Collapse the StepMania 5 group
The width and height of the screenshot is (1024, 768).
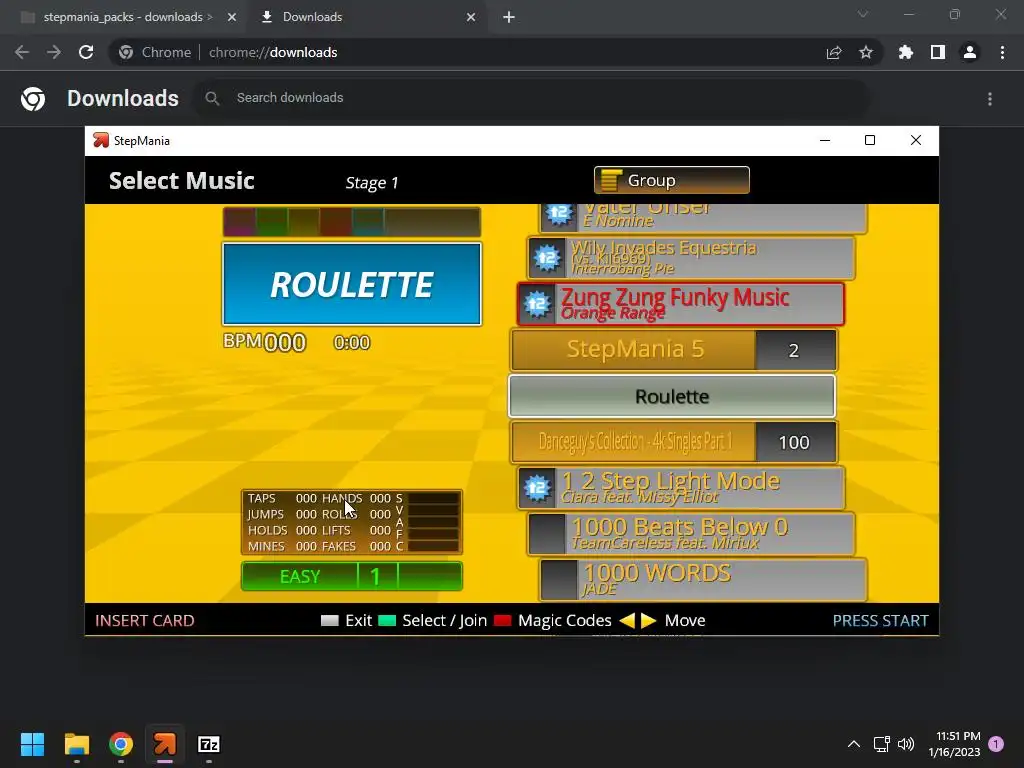tap(673, 350)
